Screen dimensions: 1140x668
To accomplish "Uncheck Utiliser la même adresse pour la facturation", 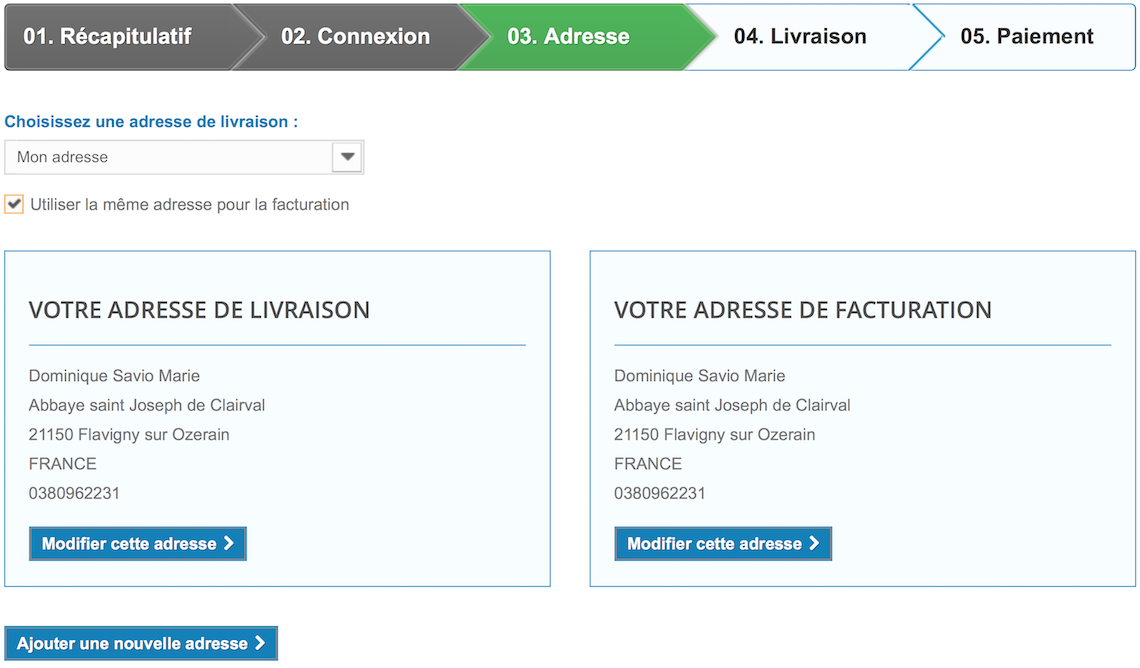I will point(14,204).
